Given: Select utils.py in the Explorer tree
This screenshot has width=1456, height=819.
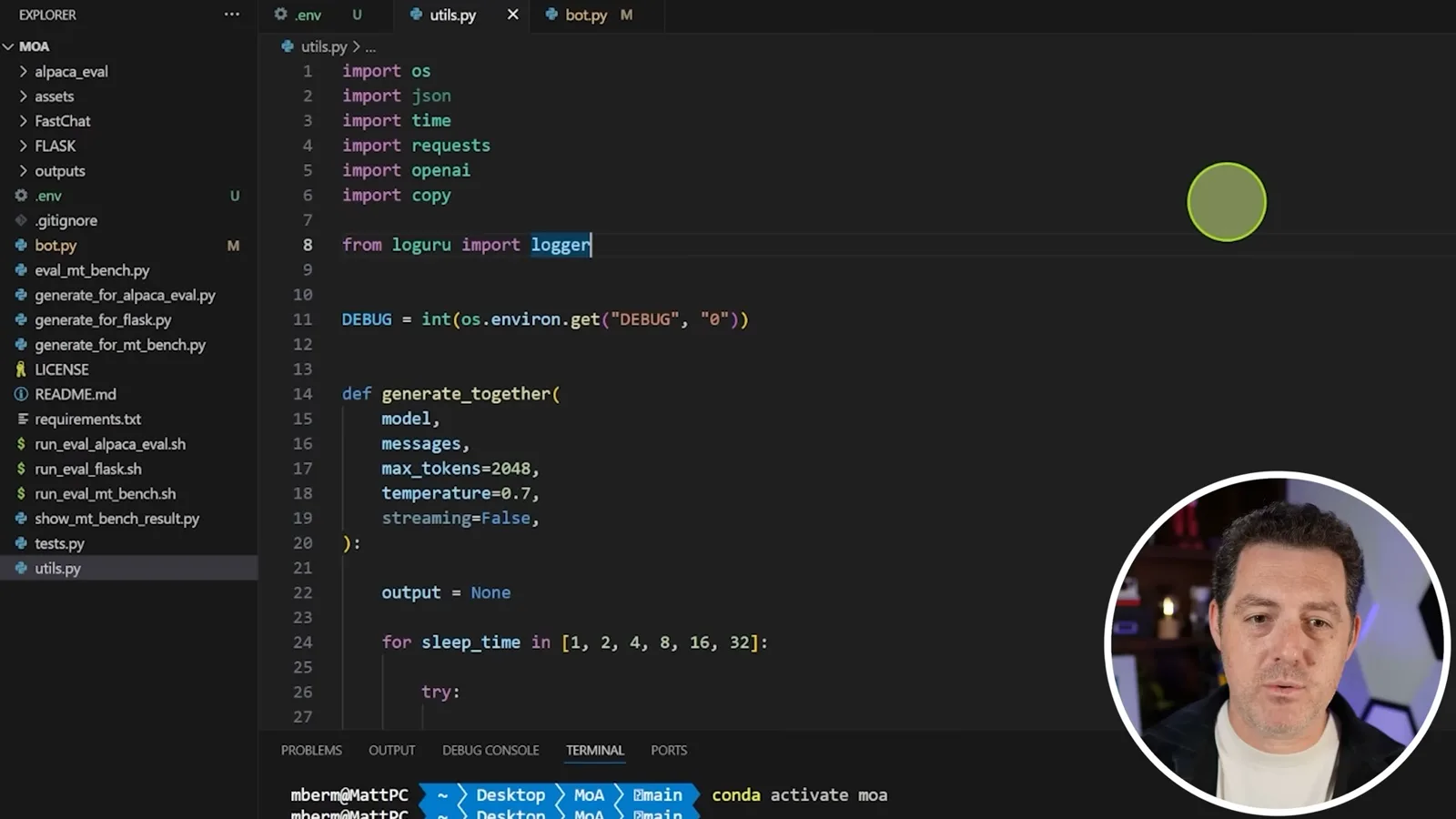Looking at the screenshot, I should click(128, 568).
